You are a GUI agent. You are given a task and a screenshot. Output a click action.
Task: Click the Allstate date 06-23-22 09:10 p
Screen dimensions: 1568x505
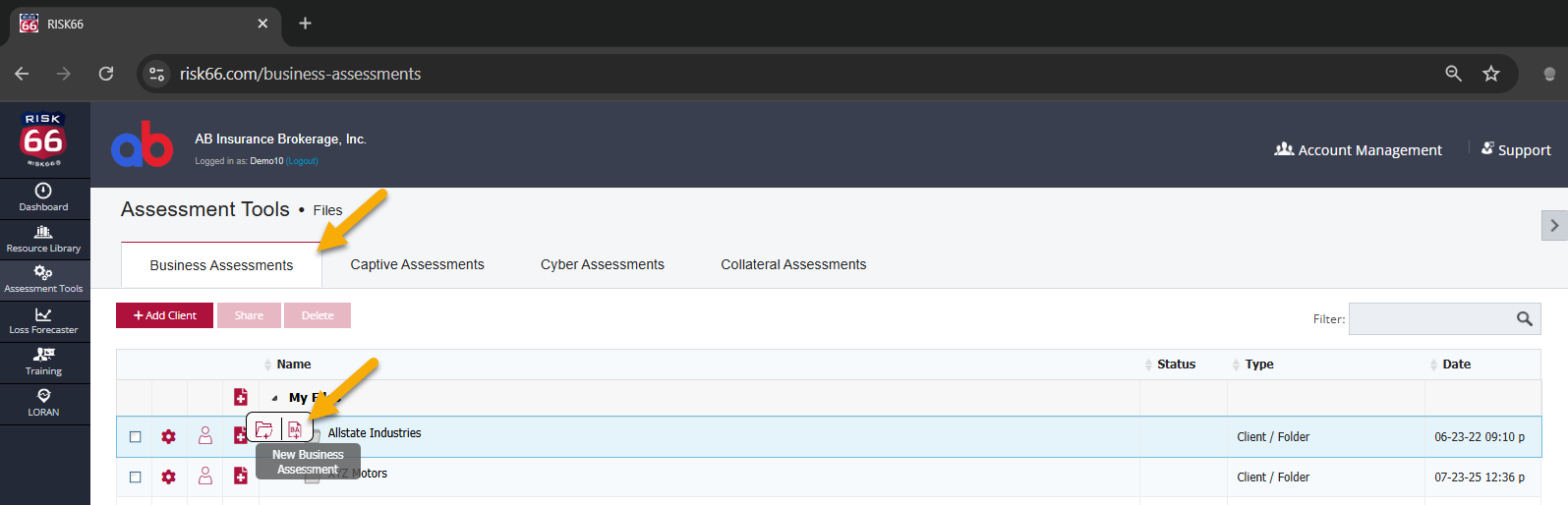coord(1480,437)
